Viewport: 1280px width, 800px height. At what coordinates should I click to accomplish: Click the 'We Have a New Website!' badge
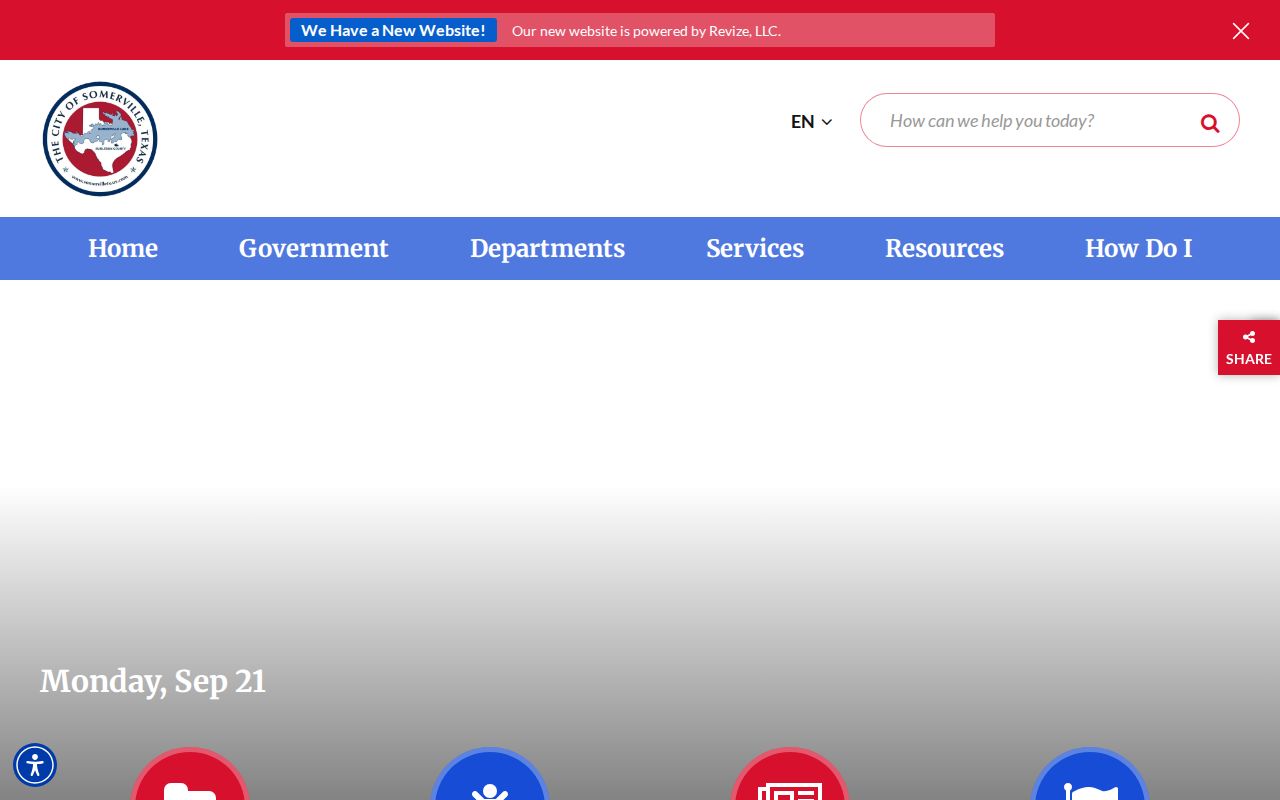point(393,30)
